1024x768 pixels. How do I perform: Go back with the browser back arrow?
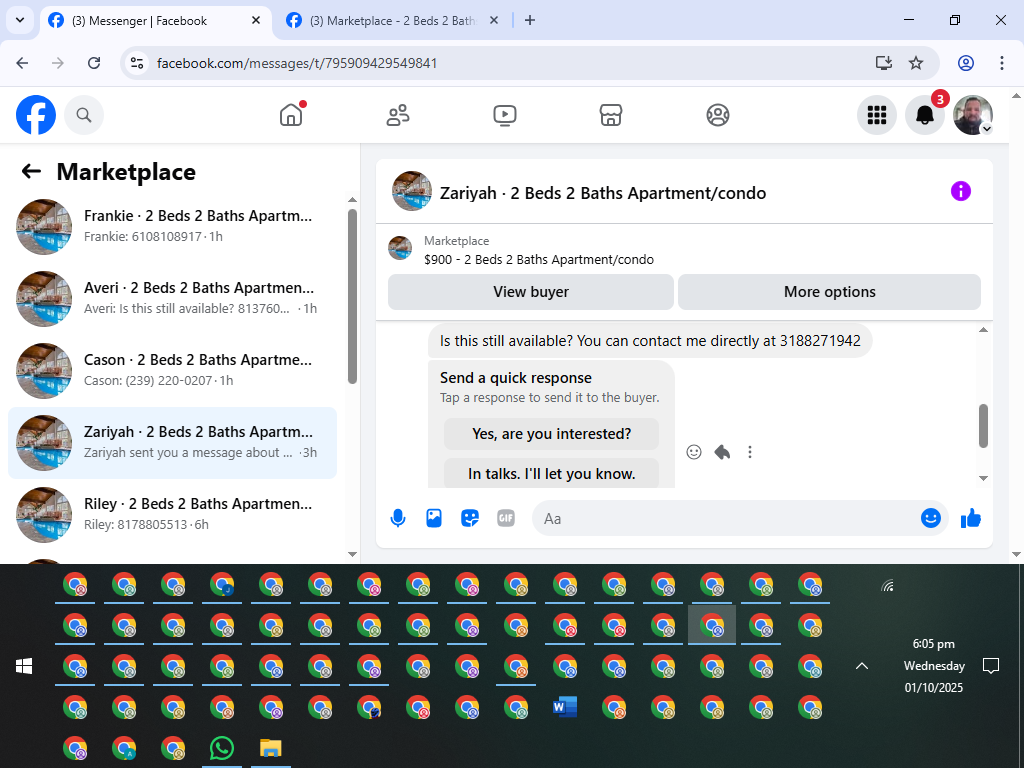coord(22,63)
